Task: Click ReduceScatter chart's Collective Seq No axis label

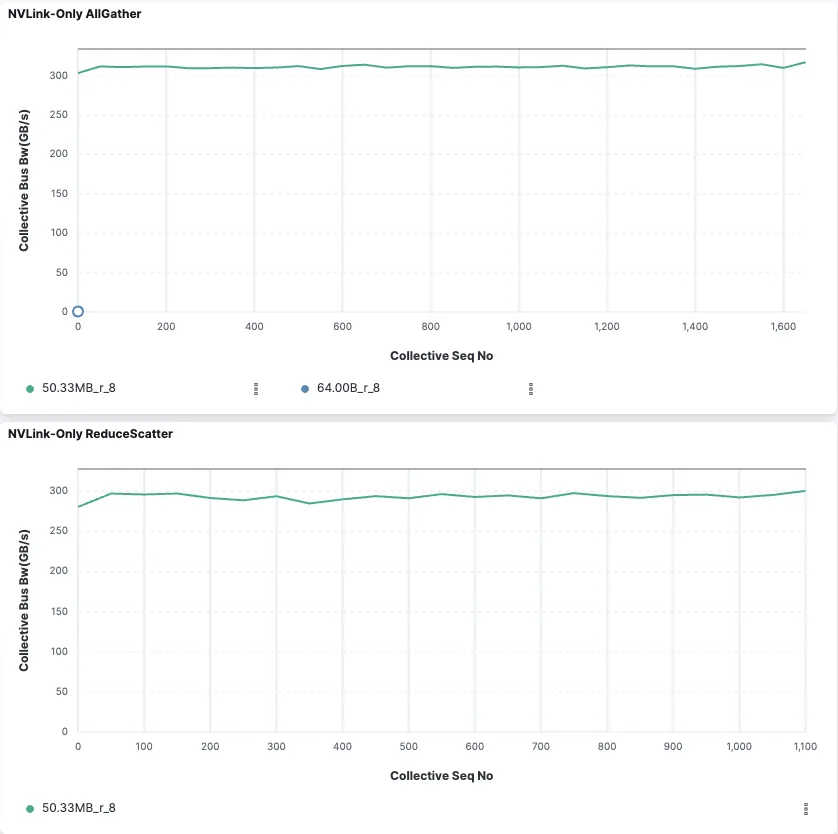Action: (x=441, y=776)
